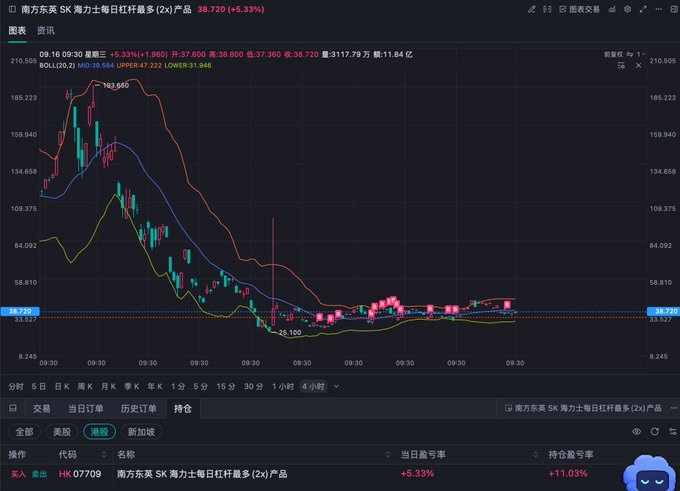Click 卖出 for HK 07709
This screenshot has width=680, height=491.
click(x=39, y=474)
